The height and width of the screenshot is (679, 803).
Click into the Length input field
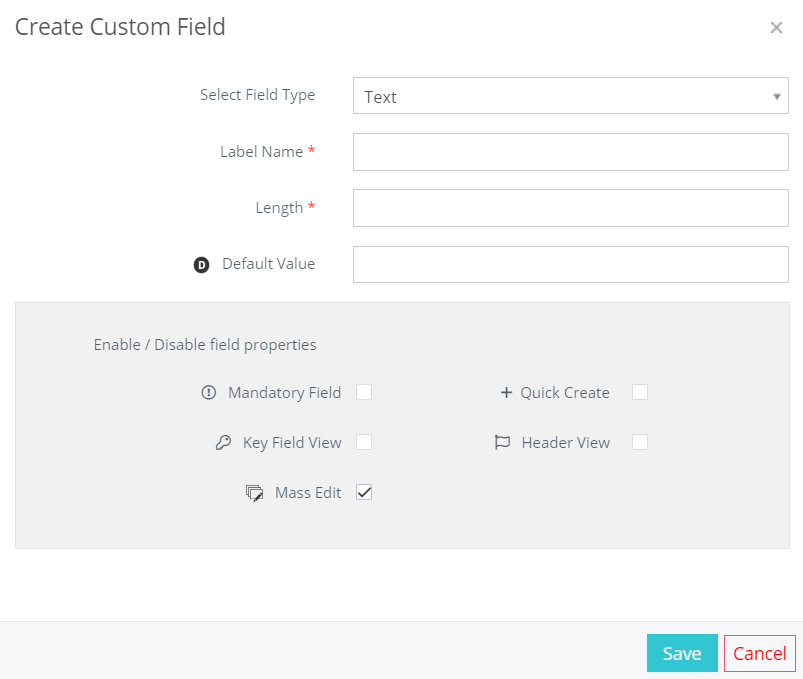point(570,208)
